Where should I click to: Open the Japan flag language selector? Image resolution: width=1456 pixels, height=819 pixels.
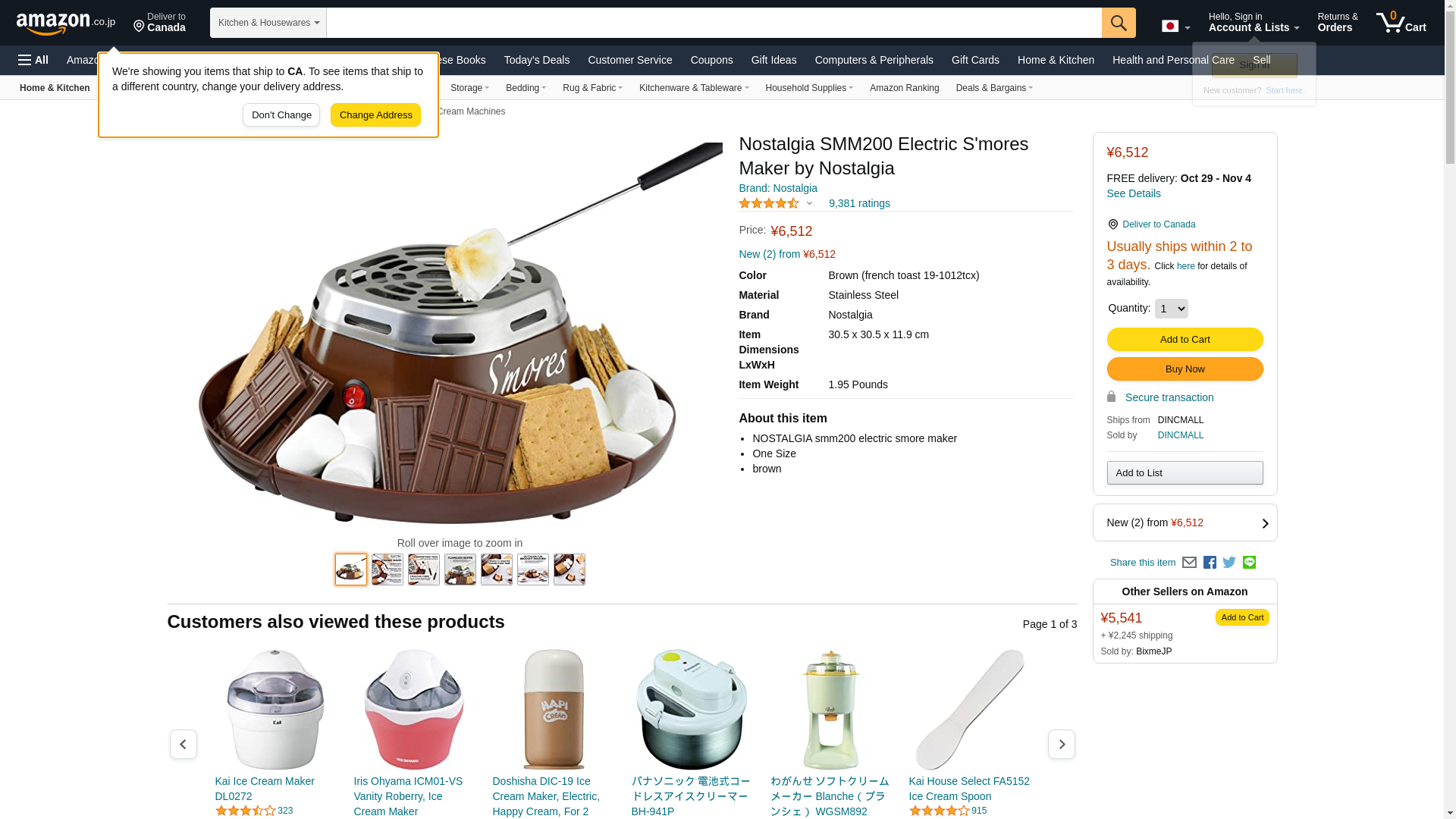pyautogui.click(x=1175, y=27)
